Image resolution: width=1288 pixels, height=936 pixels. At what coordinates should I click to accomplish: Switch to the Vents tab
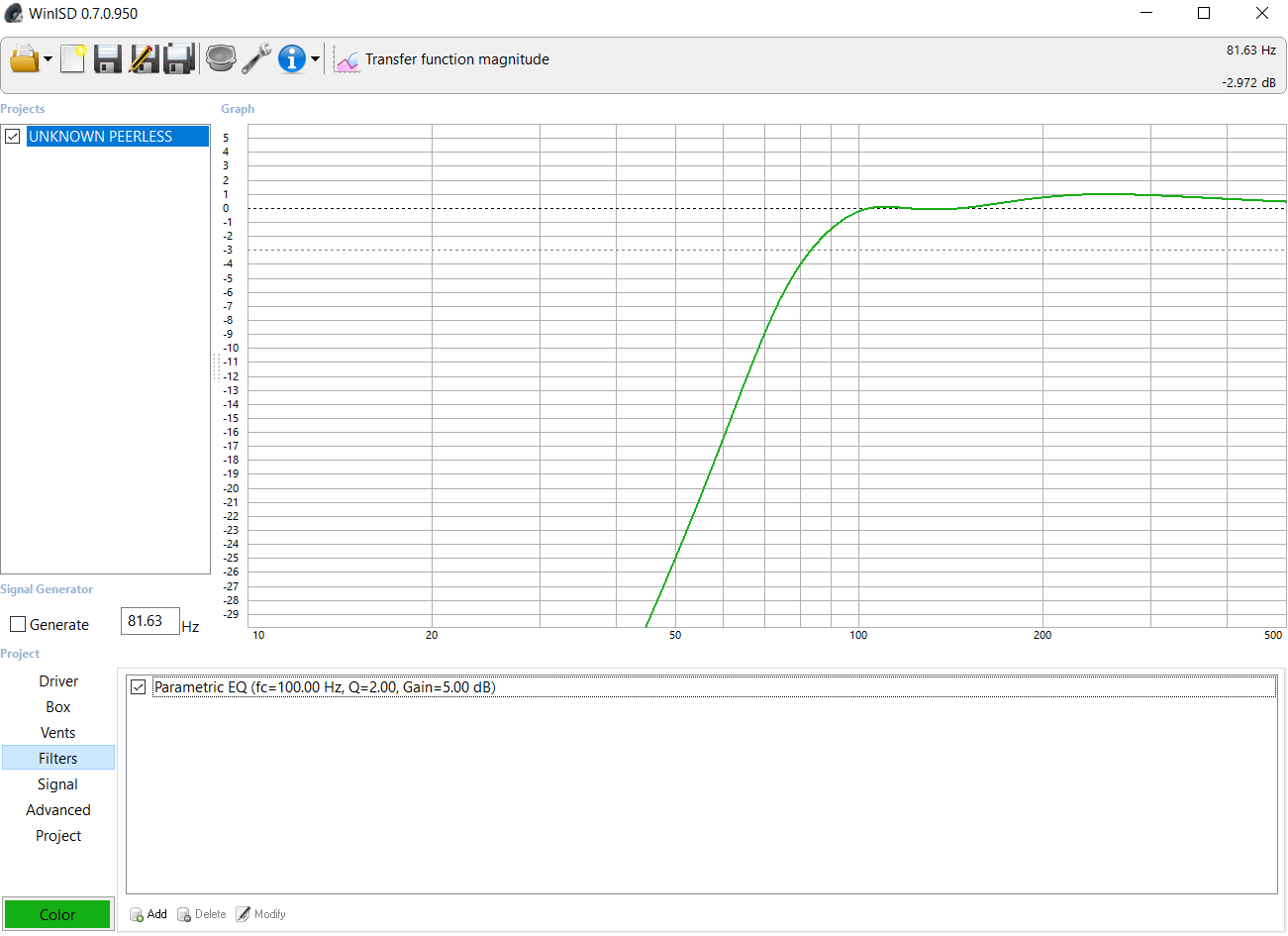point(58,733)
